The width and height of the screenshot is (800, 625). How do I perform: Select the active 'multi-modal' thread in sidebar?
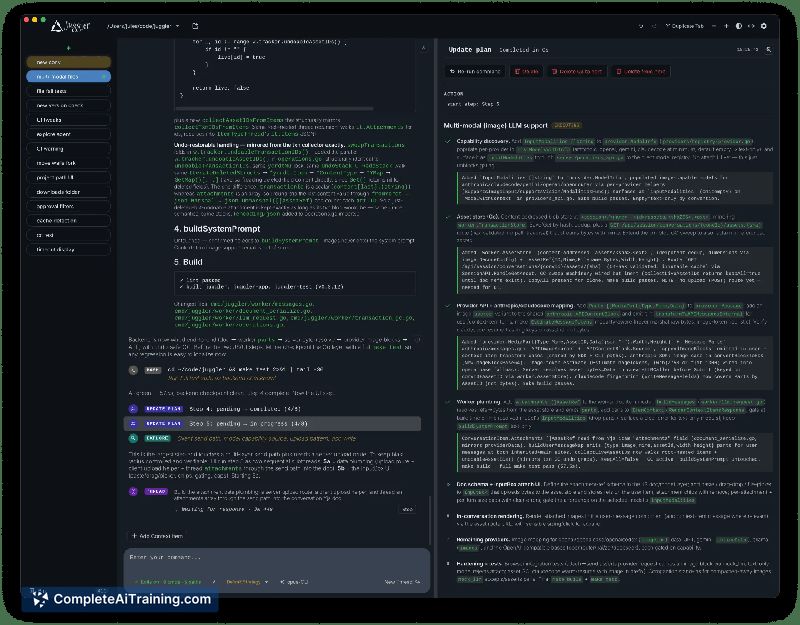click(x=68, y=77)
